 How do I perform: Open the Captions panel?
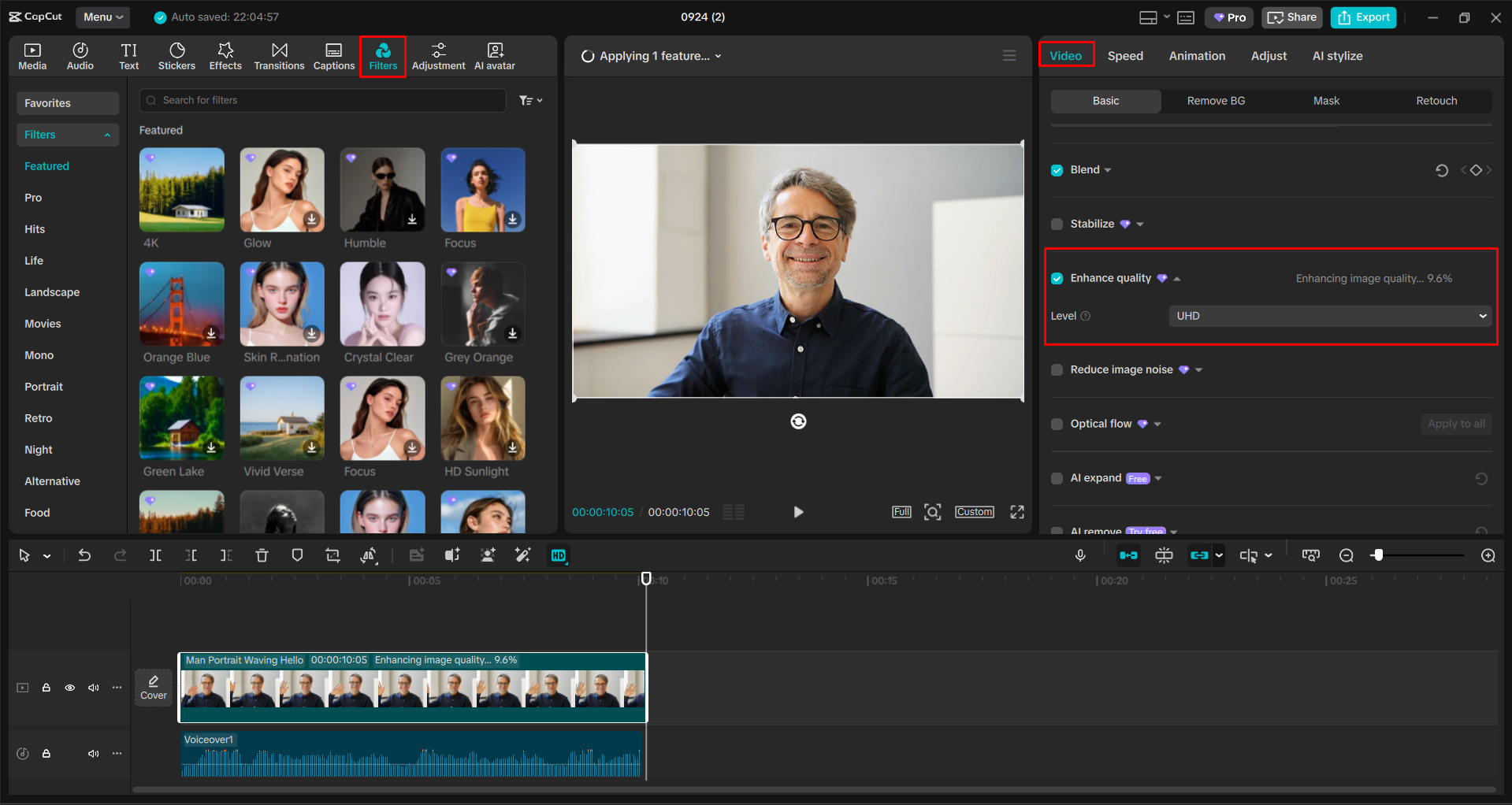pyautogui.click(x=333, y=55)
